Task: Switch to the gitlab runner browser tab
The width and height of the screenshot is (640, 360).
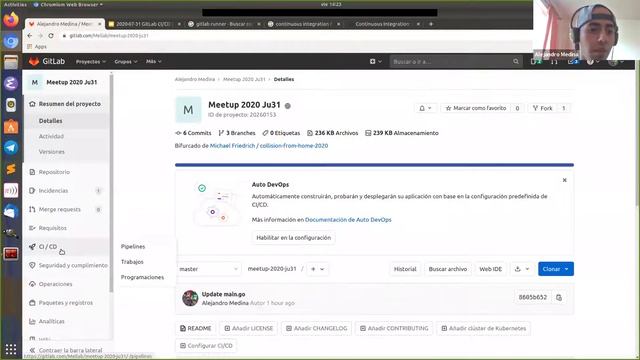Action: coord(224,24)
